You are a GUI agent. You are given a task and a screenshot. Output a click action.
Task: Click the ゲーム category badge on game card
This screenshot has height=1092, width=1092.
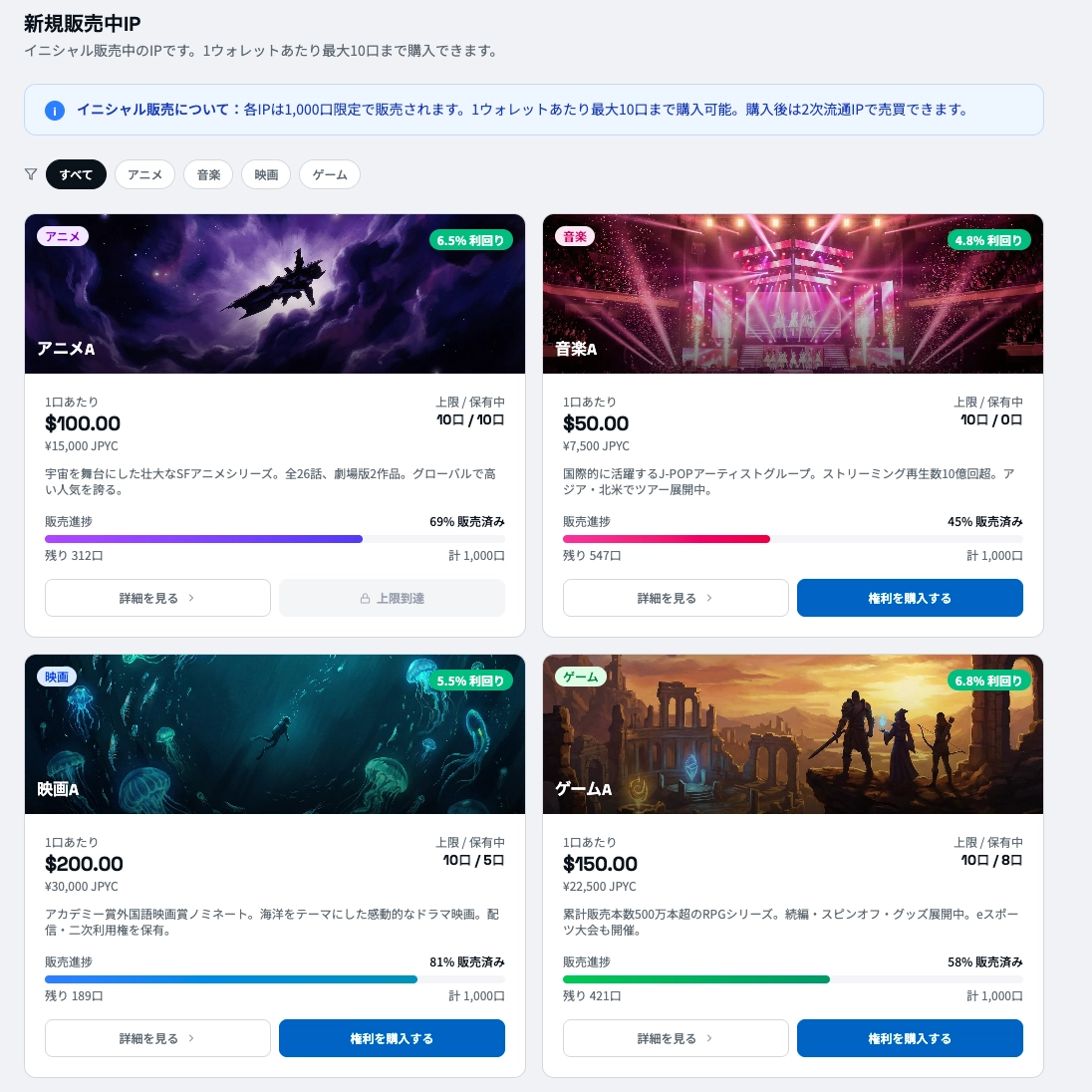pyautogui.click(x=581, y=677)
